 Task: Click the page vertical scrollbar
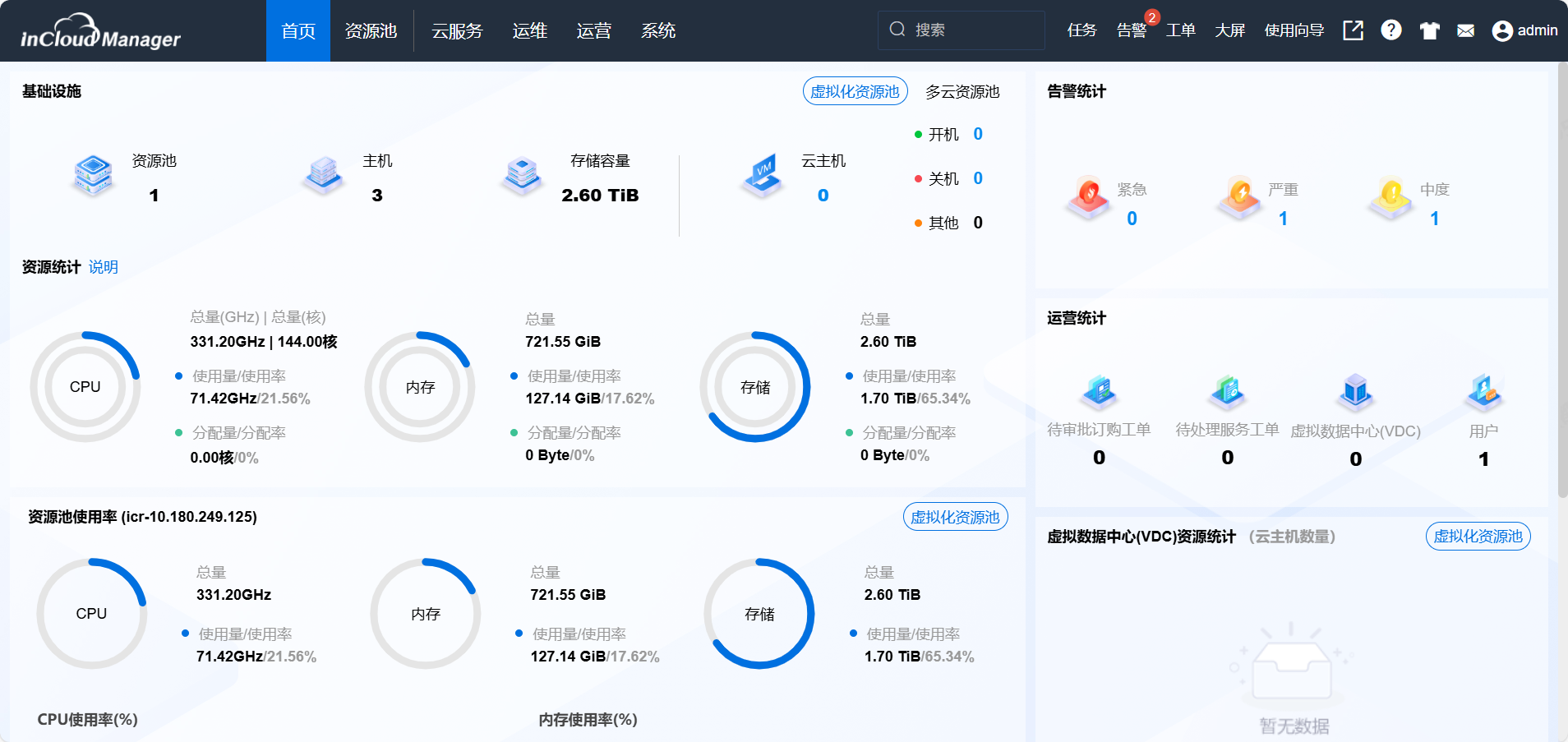1561,279
